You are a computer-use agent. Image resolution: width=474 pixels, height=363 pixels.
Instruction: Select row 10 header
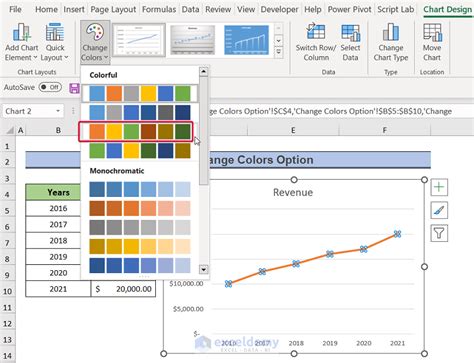coord(7,291)
